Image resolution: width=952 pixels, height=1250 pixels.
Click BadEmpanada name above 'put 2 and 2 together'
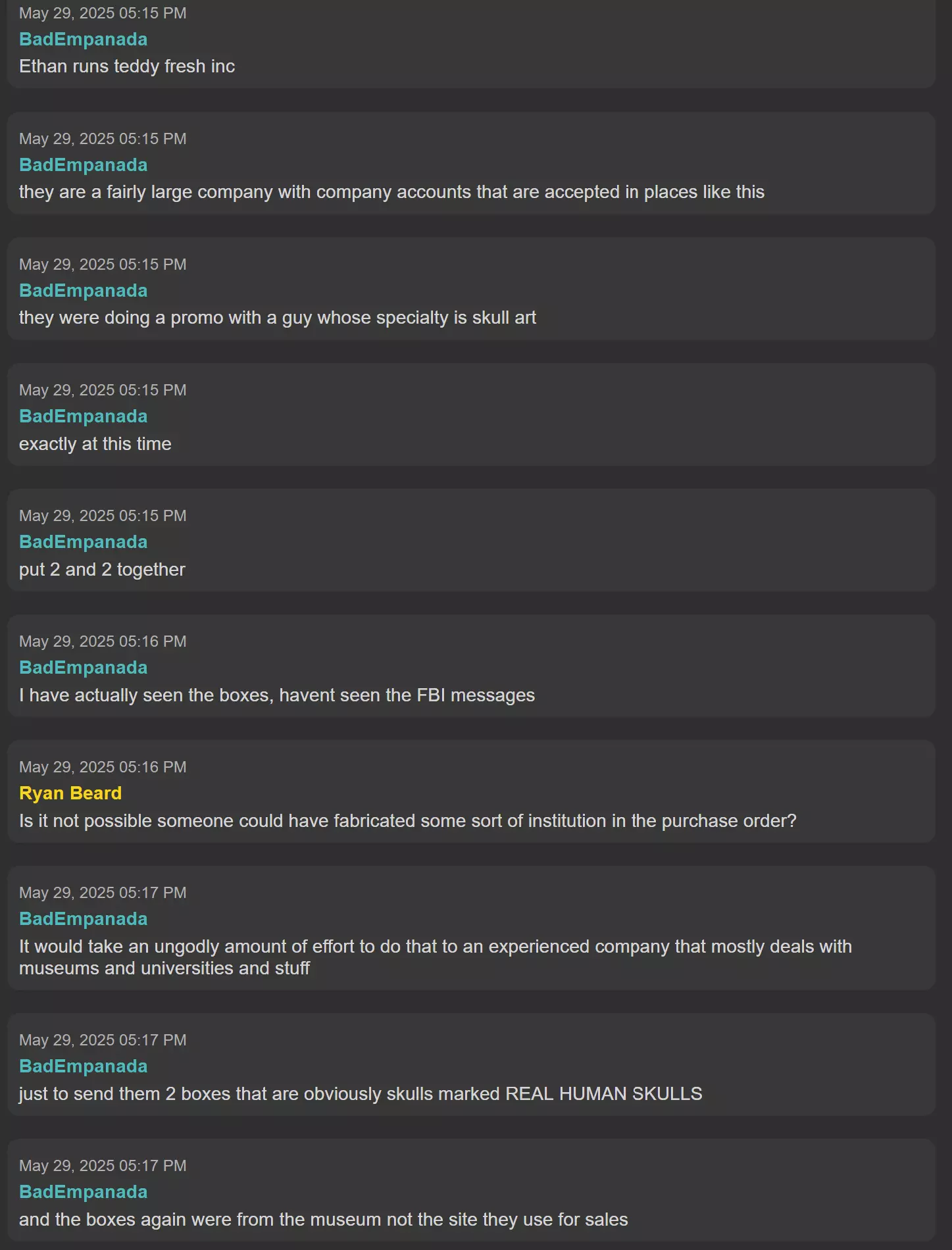pos(83,542)
